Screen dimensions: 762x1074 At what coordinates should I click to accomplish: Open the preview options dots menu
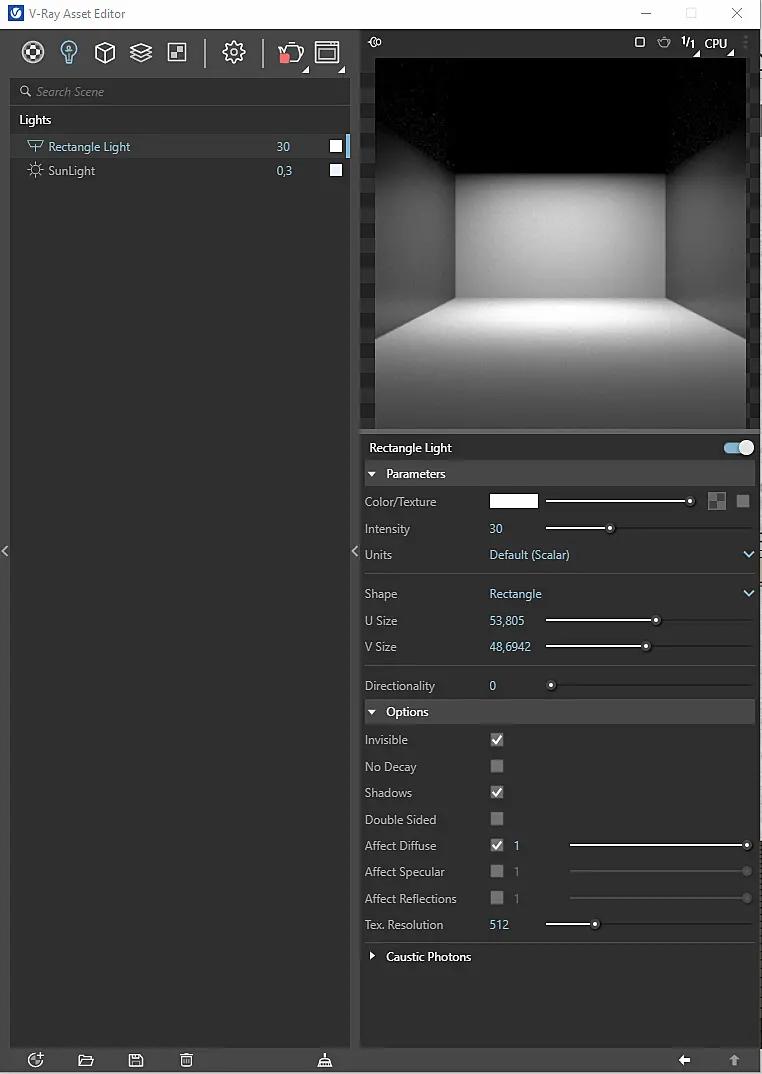point(746,42)
